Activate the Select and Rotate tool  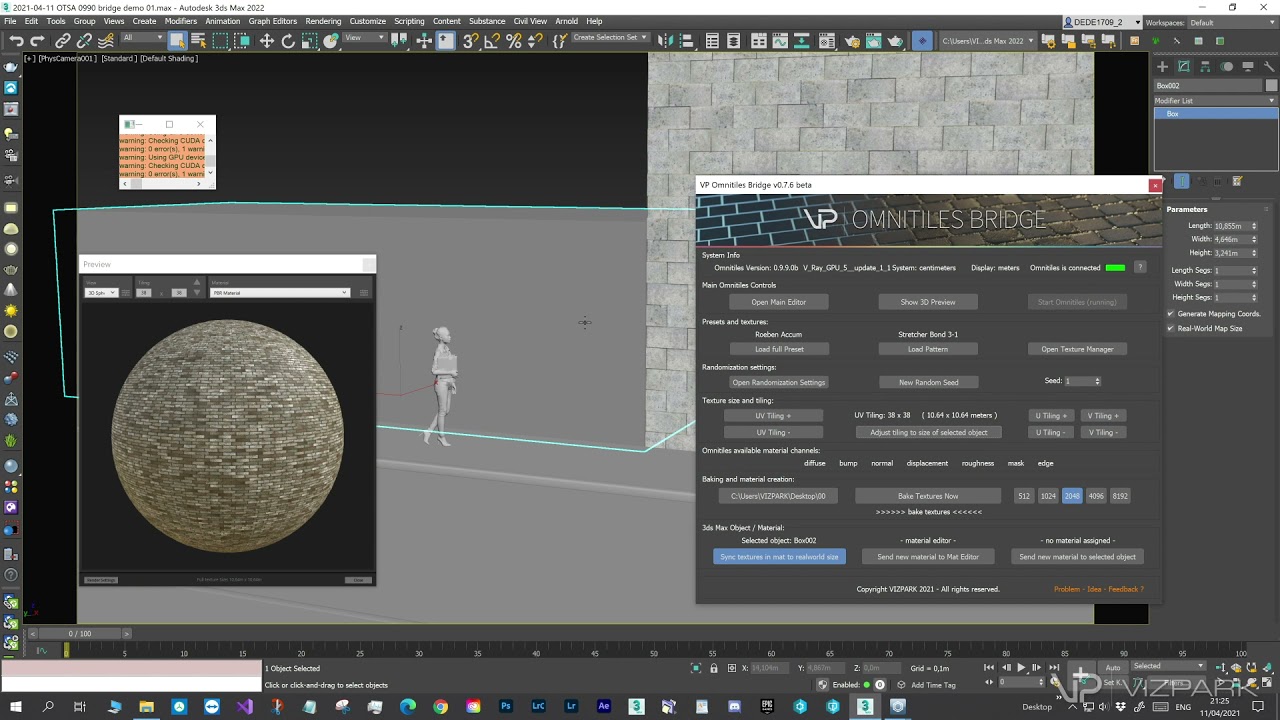coord(288,41)
